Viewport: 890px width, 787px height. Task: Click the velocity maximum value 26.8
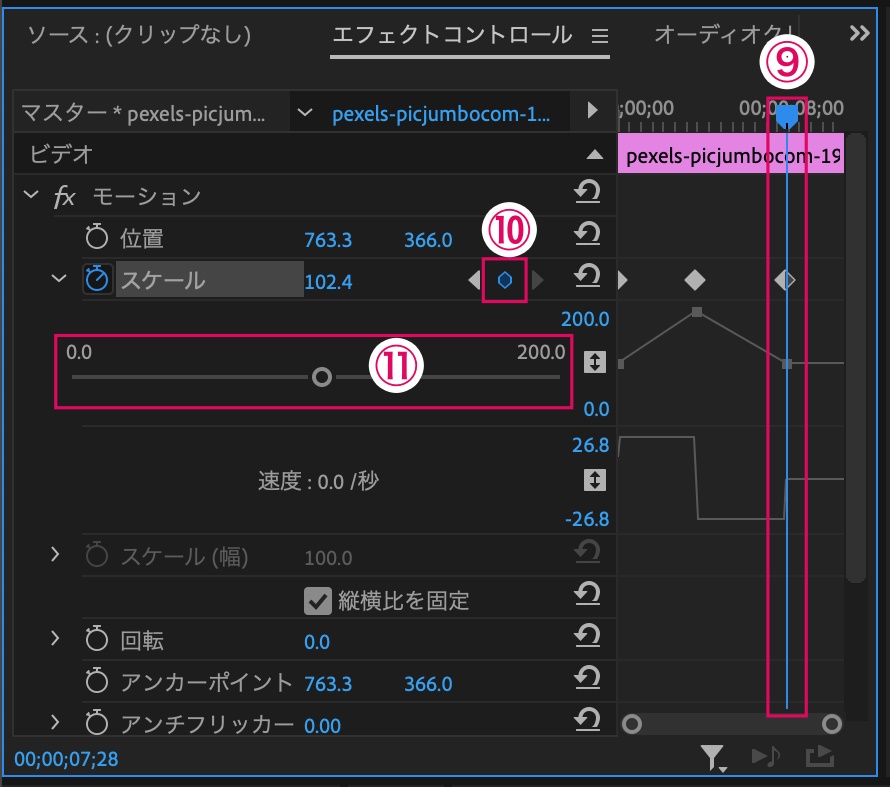tap(590, 445)
